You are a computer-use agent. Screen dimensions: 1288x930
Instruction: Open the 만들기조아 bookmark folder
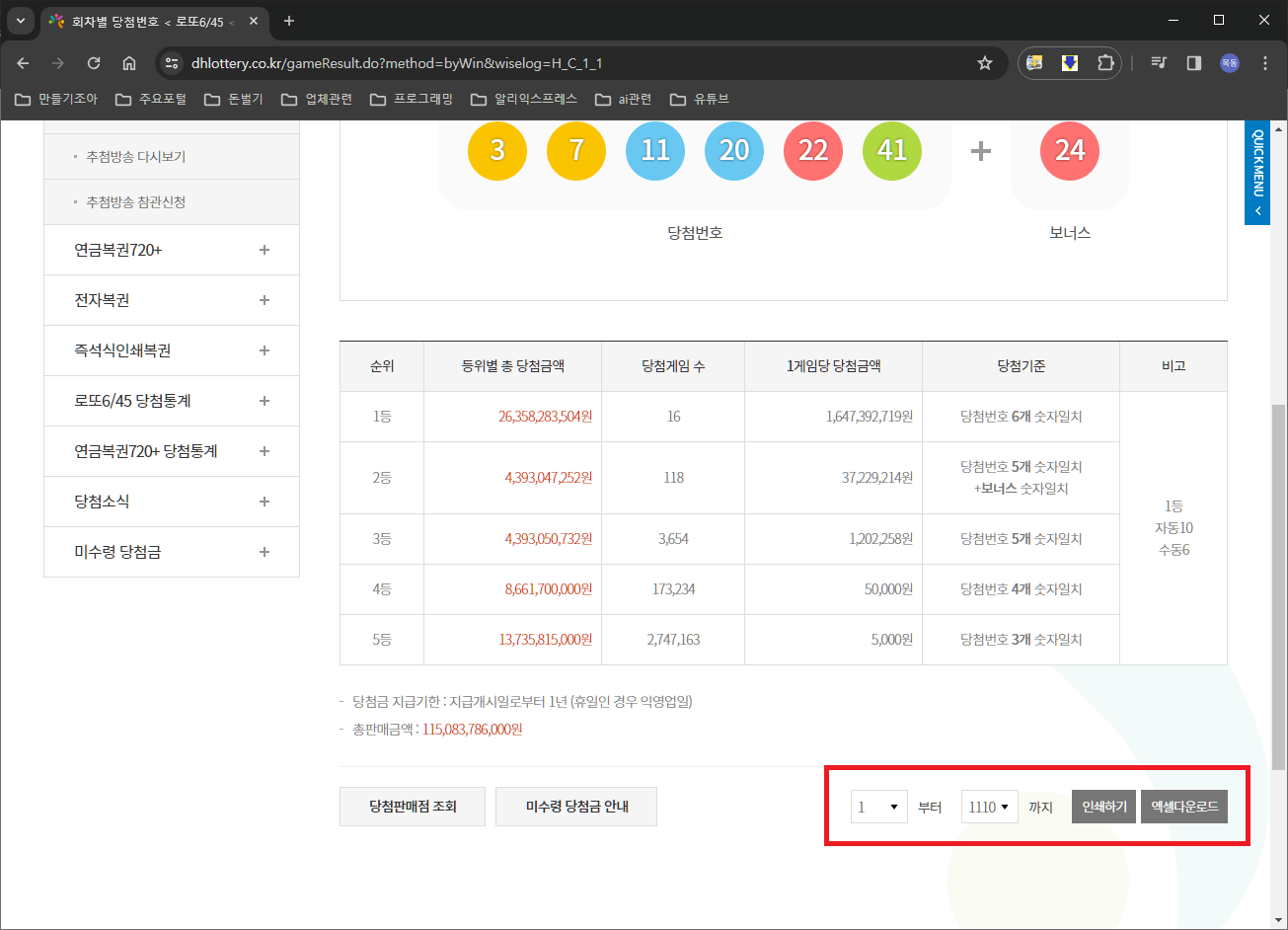55,99
